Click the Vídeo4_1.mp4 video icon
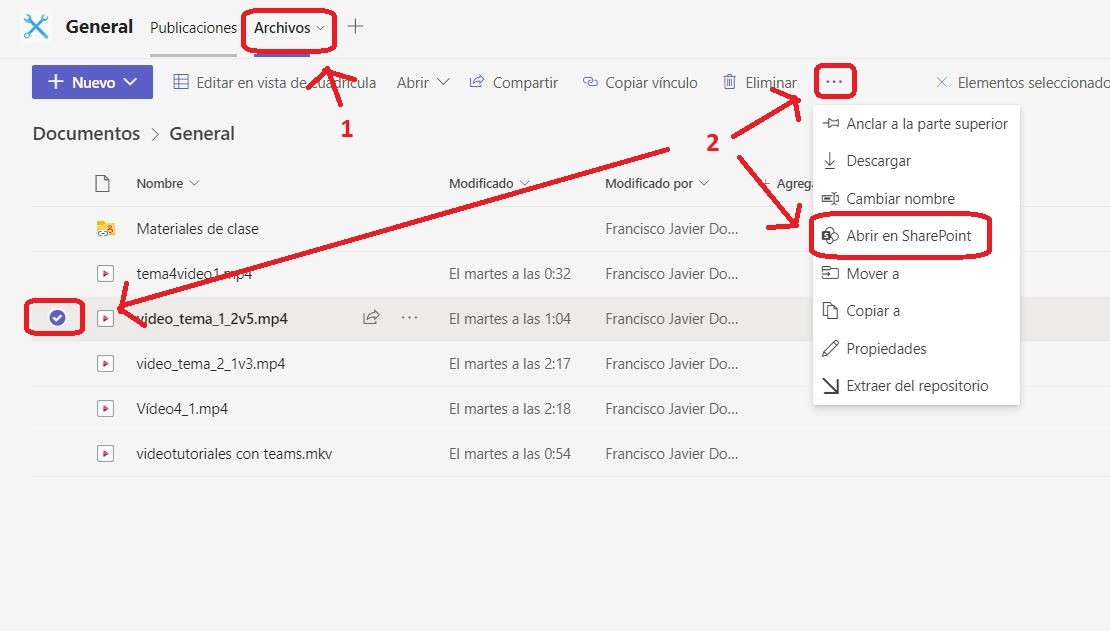Screen dimensions: 1110x631 tap(105, 409)
